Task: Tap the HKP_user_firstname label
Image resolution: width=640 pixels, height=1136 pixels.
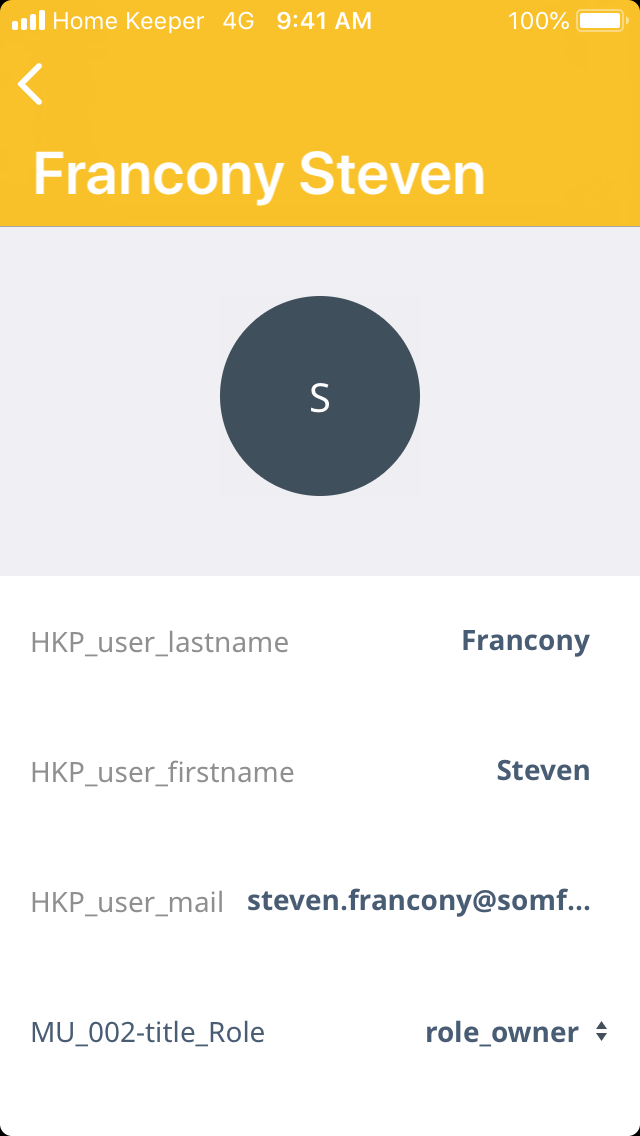Action: (162, 772)
